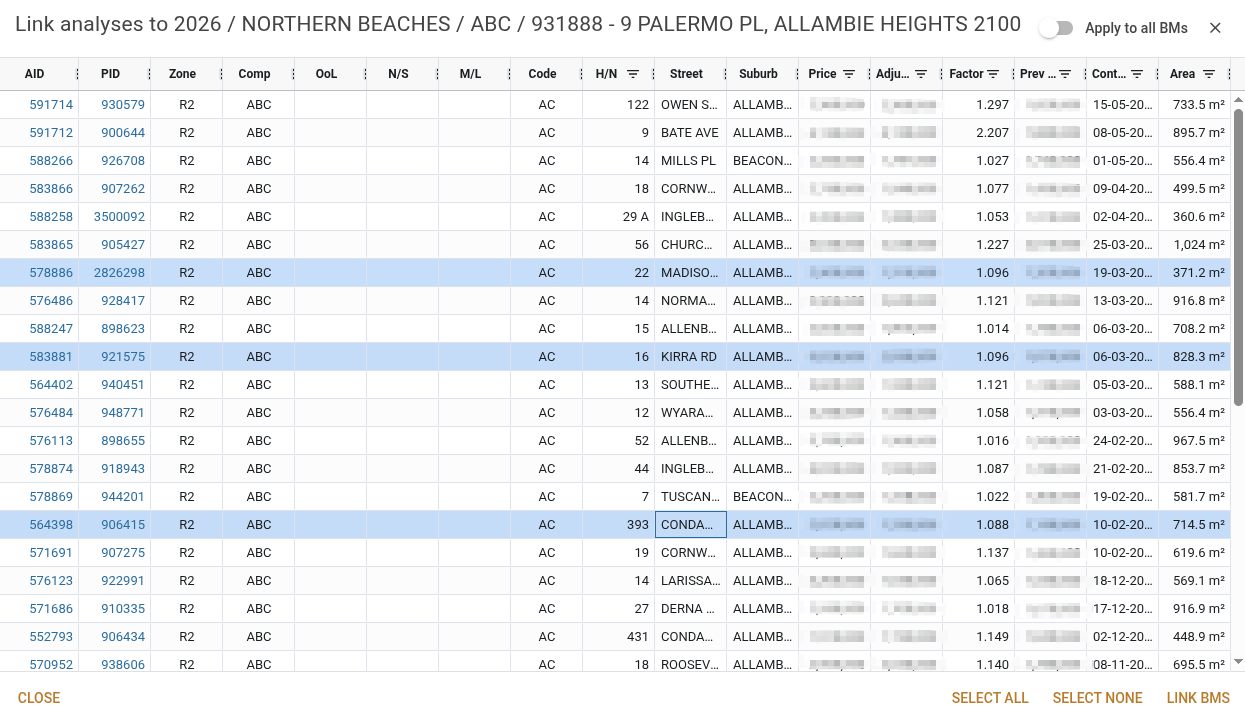
Task: Click area value 733.5 m²
Action: 1199,104
